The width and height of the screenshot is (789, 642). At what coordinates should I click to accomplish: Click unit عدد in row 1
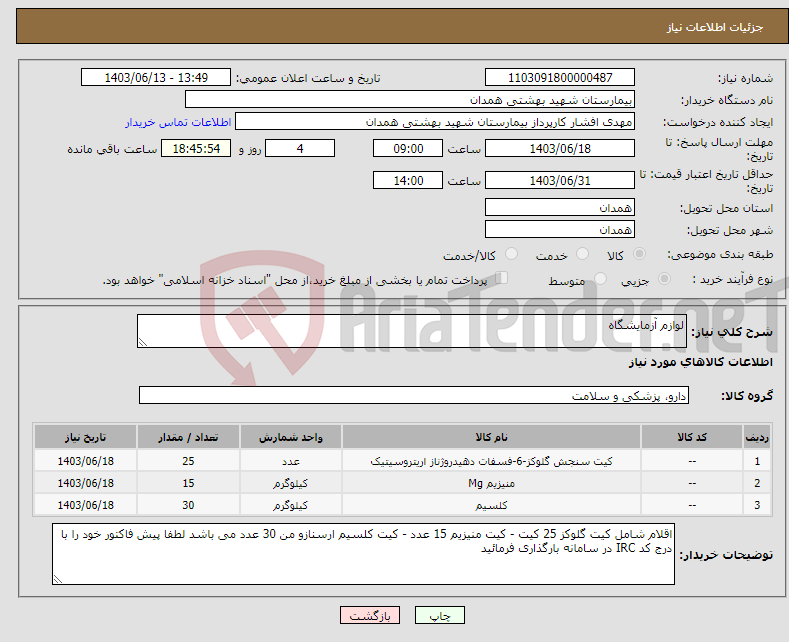tap(291, 461)
